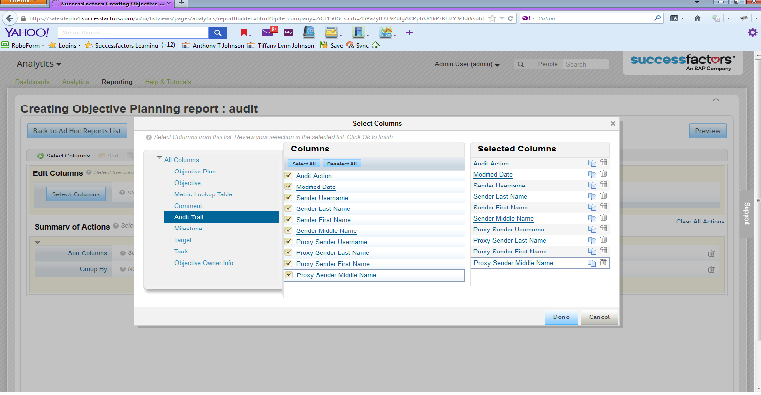This screenshot has width=761, height=395.
Task: Uncheck the Modified Date checkbox
Action: (288, 186)
